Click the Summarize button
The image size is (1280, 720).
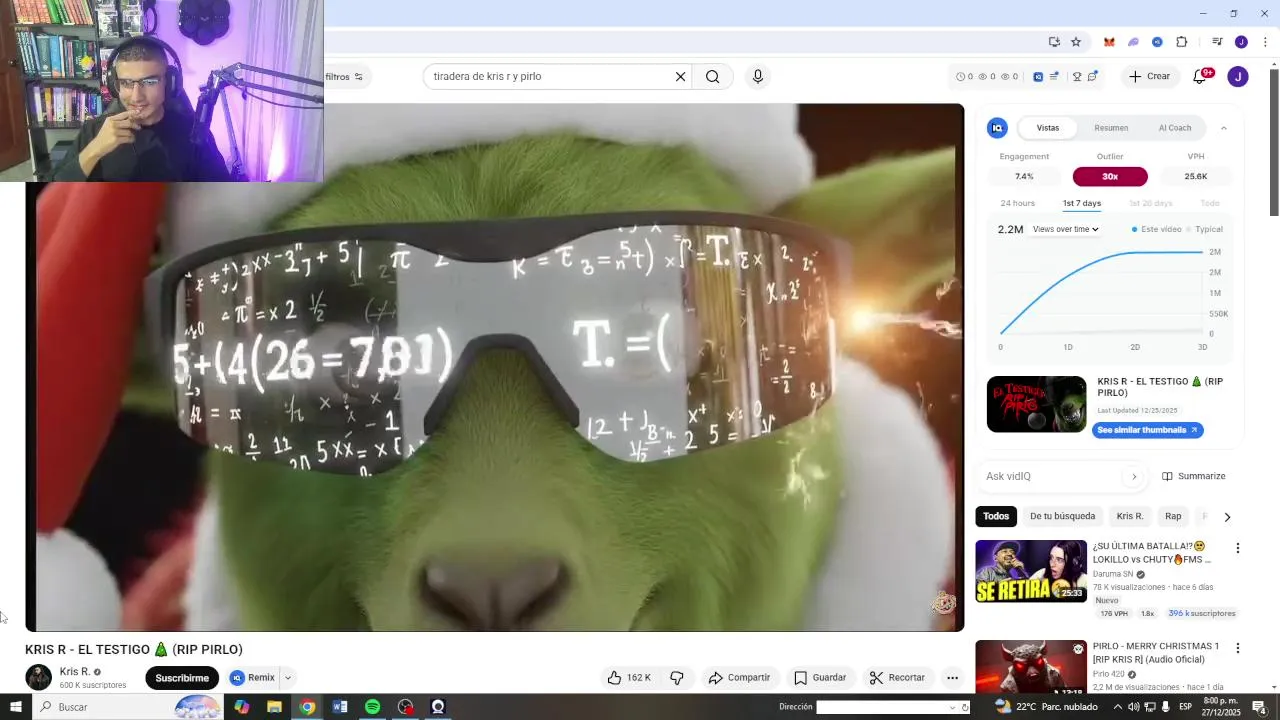(x=1193, y=476)
